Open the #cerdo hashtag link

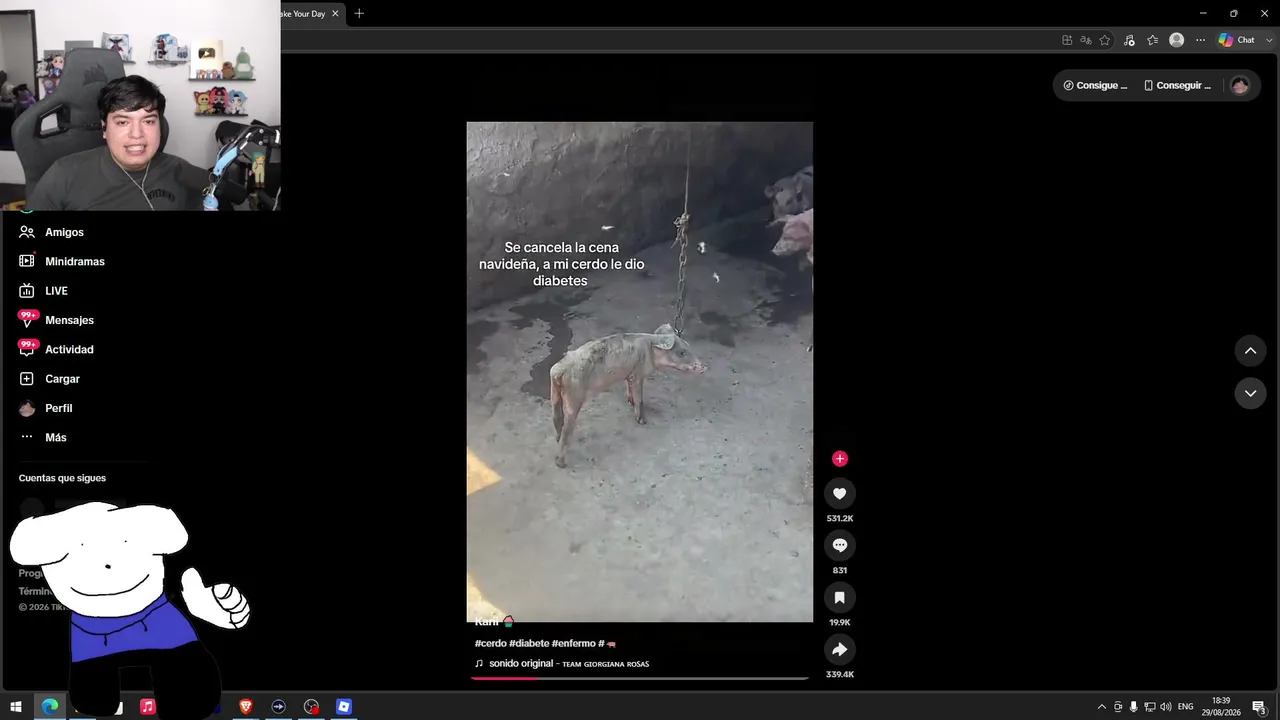(490, 643)
